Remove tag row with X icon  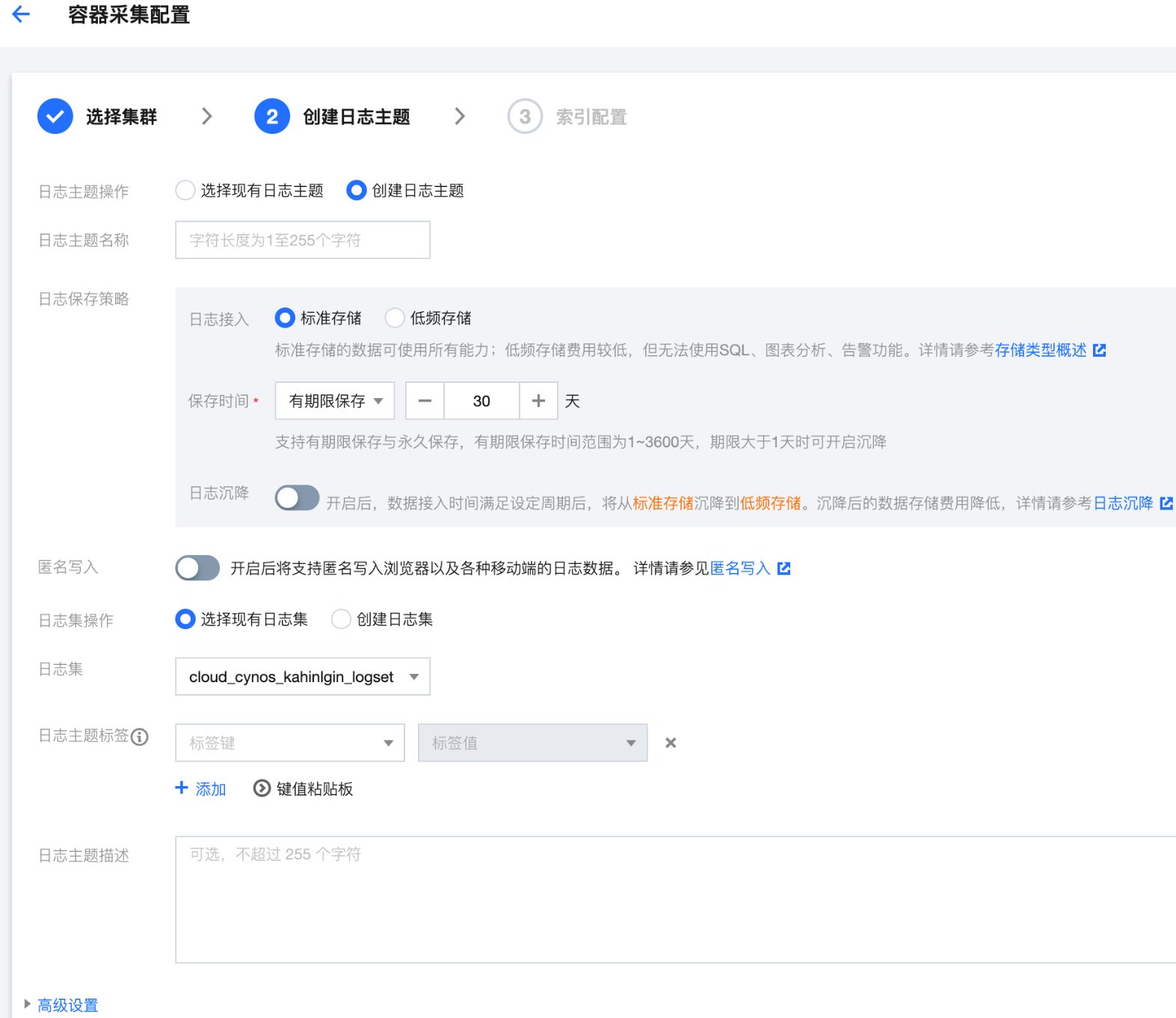pyautogui.click(x=671, y=743)
